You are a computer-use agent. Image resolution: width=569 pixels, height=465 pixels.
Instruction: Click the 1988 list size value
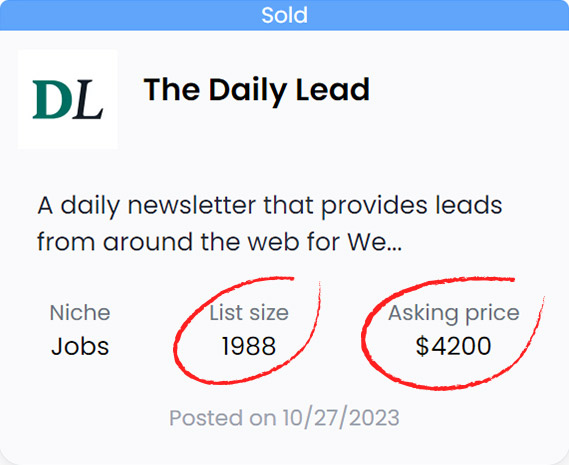(x=249, y=346)
